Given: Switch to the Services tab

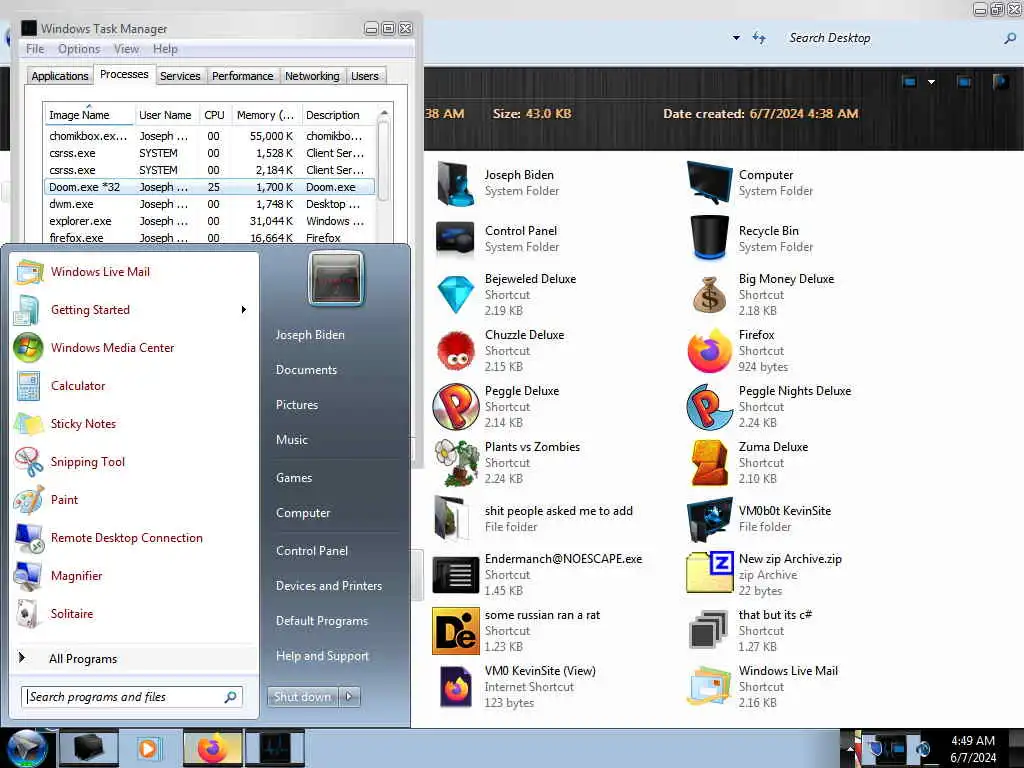Looking at the screenshot, I should pos(180,76).
